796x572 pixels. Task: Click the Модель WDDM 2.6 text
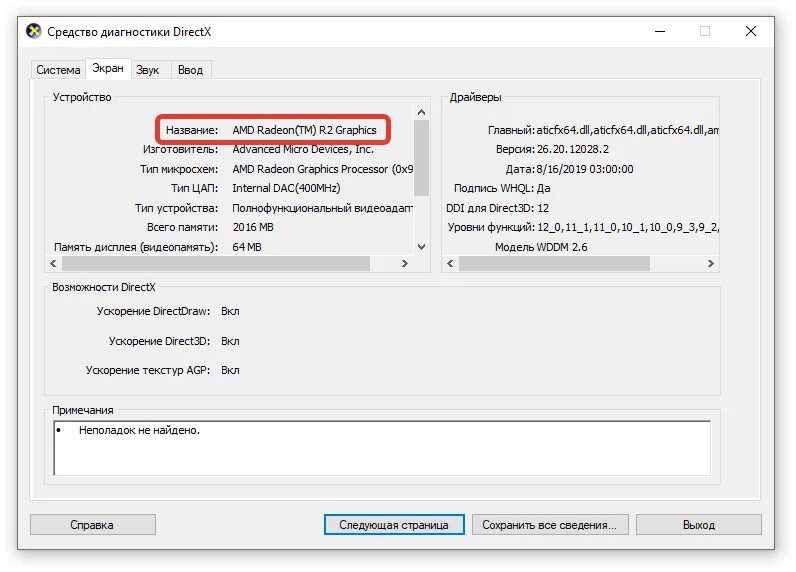(541, 247)
